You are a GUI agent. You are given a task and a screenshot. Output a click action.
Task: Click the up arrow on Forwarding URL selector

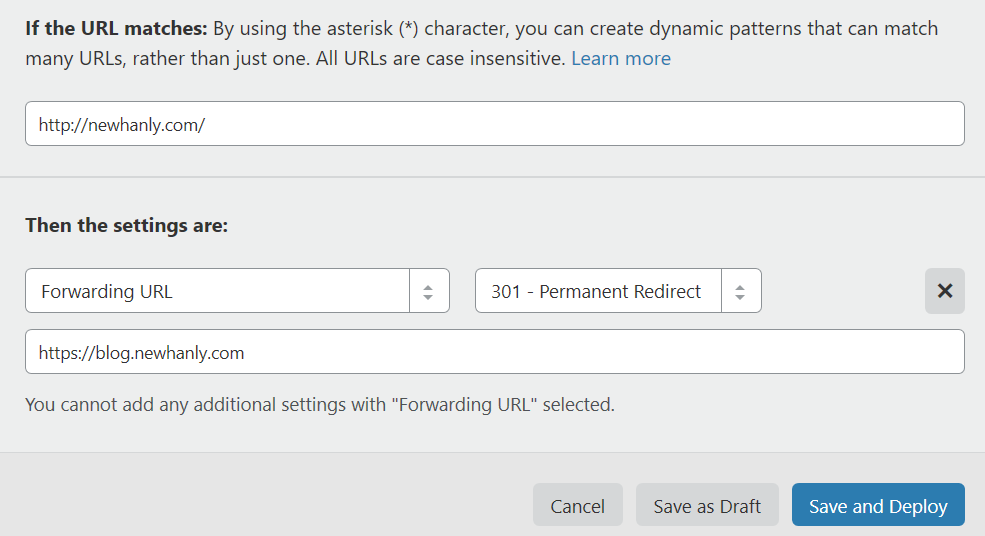coord(428,287)
